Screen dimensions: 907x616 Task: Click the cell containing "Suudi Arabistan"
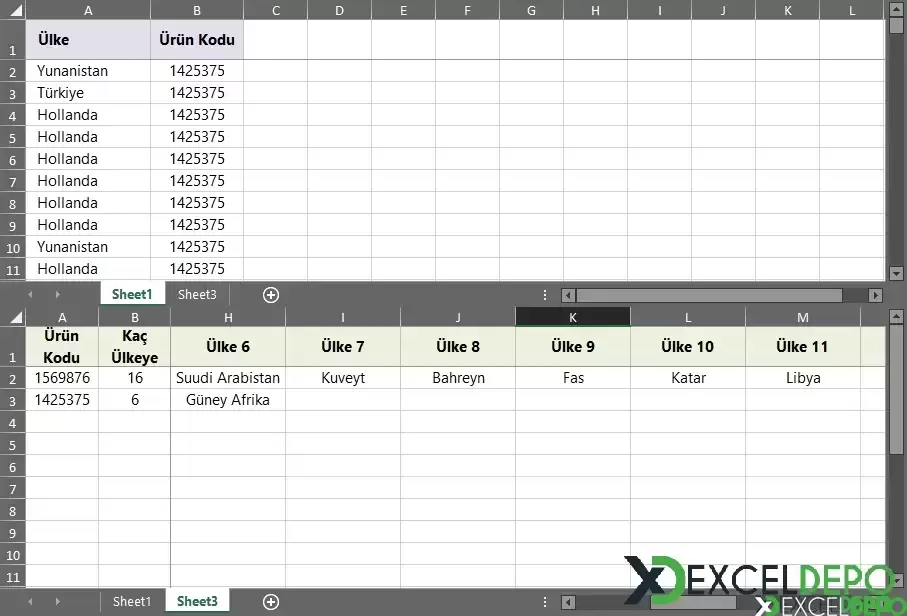228,378
